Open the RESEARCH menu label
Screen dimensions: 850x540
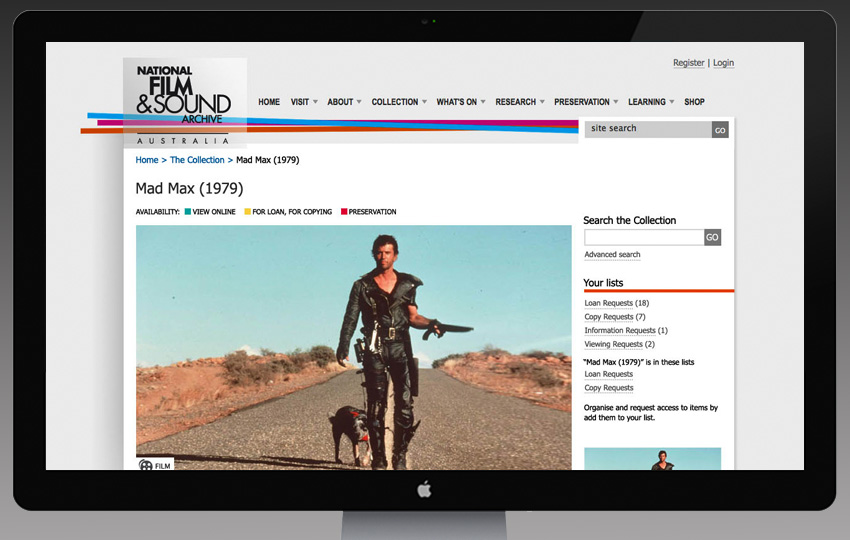click(x=516, y=102)
